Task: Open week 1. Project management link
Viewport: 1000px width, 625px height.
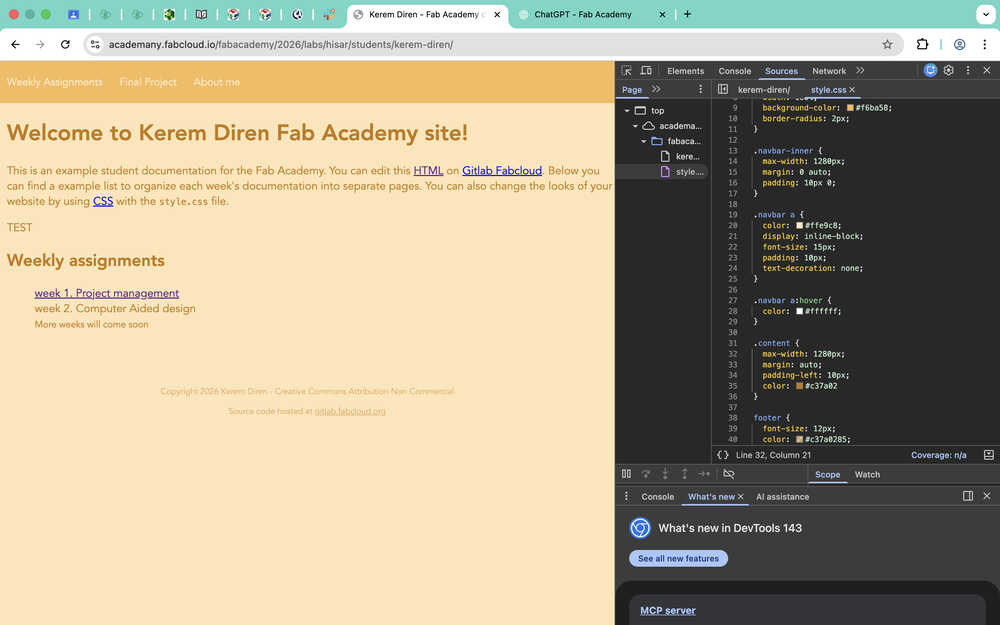Action: (x=107, y=293)
